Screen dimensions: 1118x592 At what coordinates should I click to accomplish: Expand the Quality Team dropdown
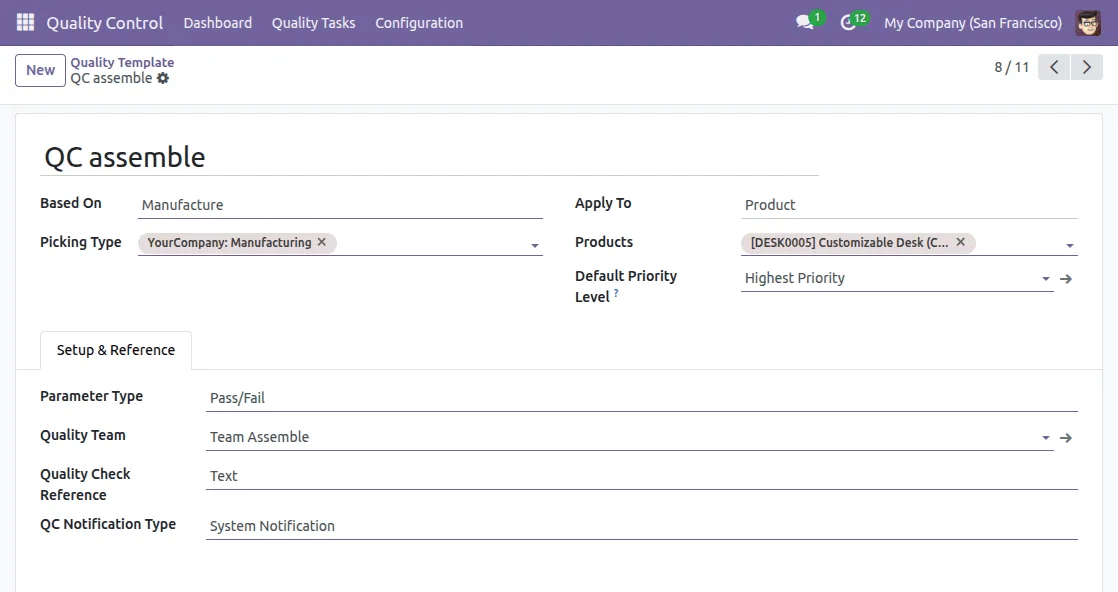click(1045, 437)
